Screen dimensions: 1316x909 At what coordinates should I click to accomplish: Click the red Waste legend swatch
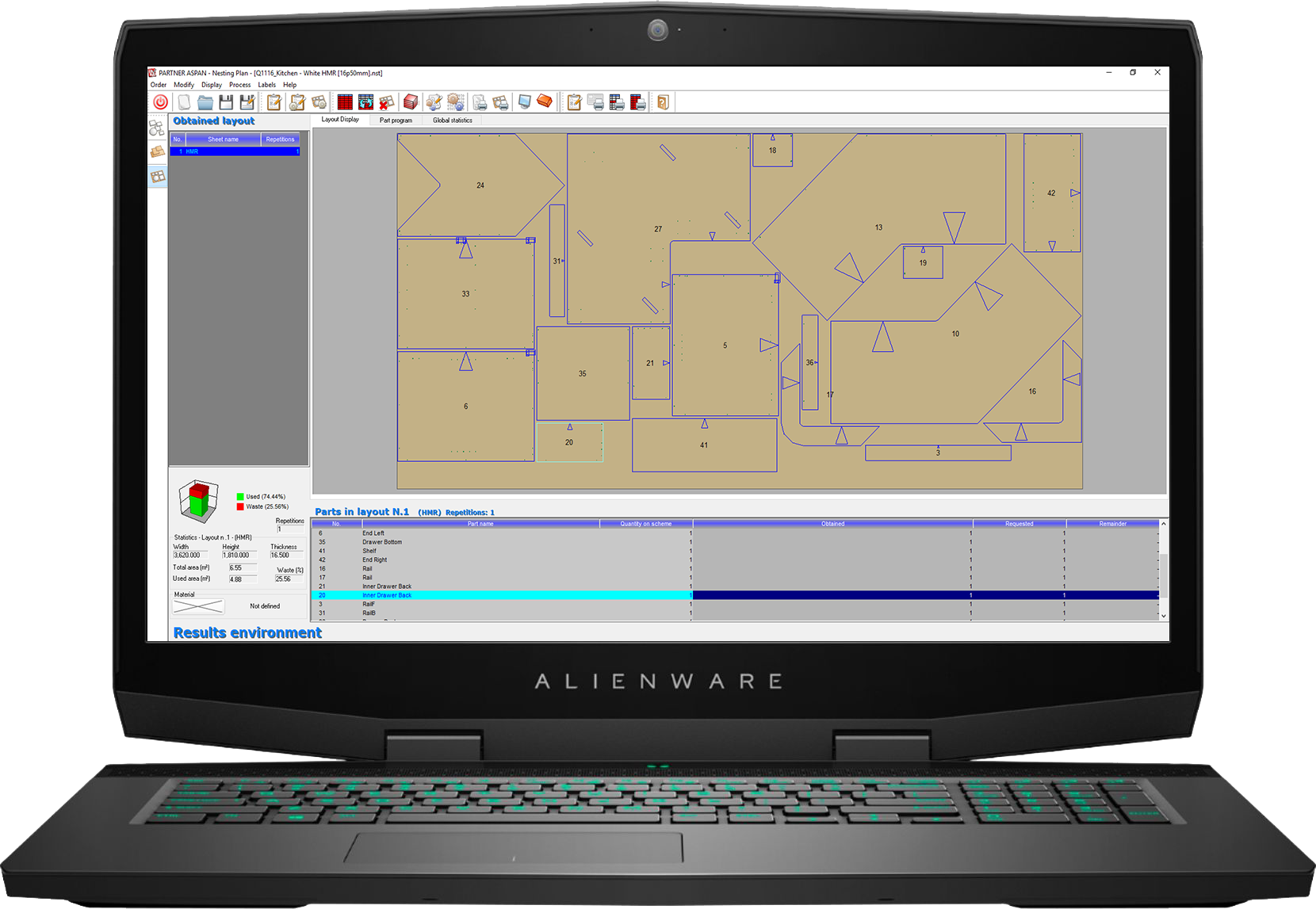pyautogui.click(x=240, y=506)
